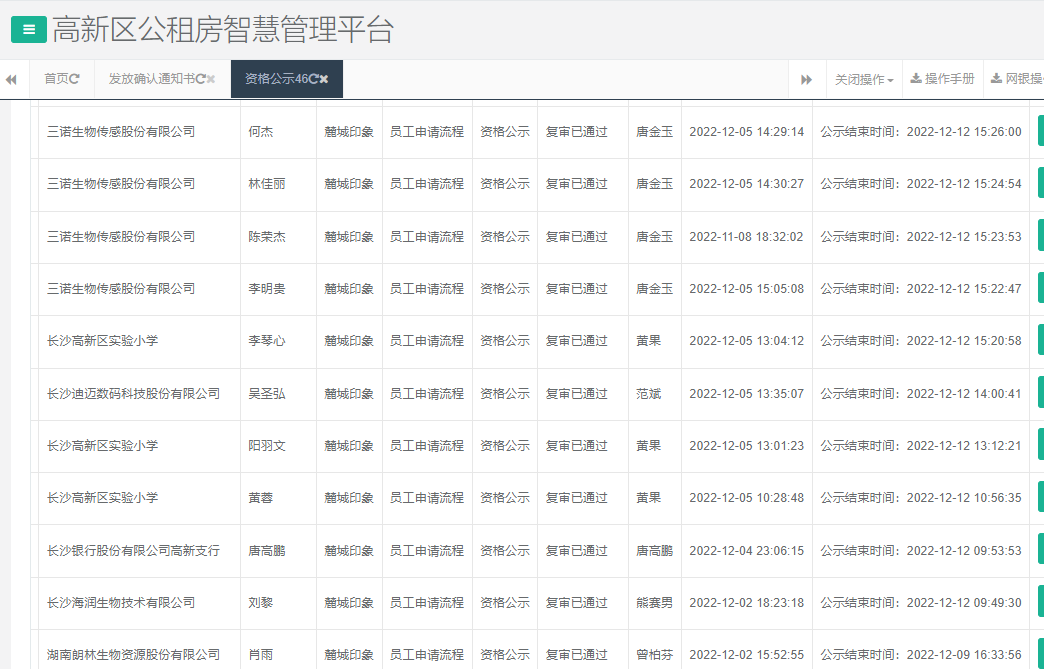Screen dimensions: 1044x669
Task: Click the download icon beside 网银操作
Action: pos(997,79)
